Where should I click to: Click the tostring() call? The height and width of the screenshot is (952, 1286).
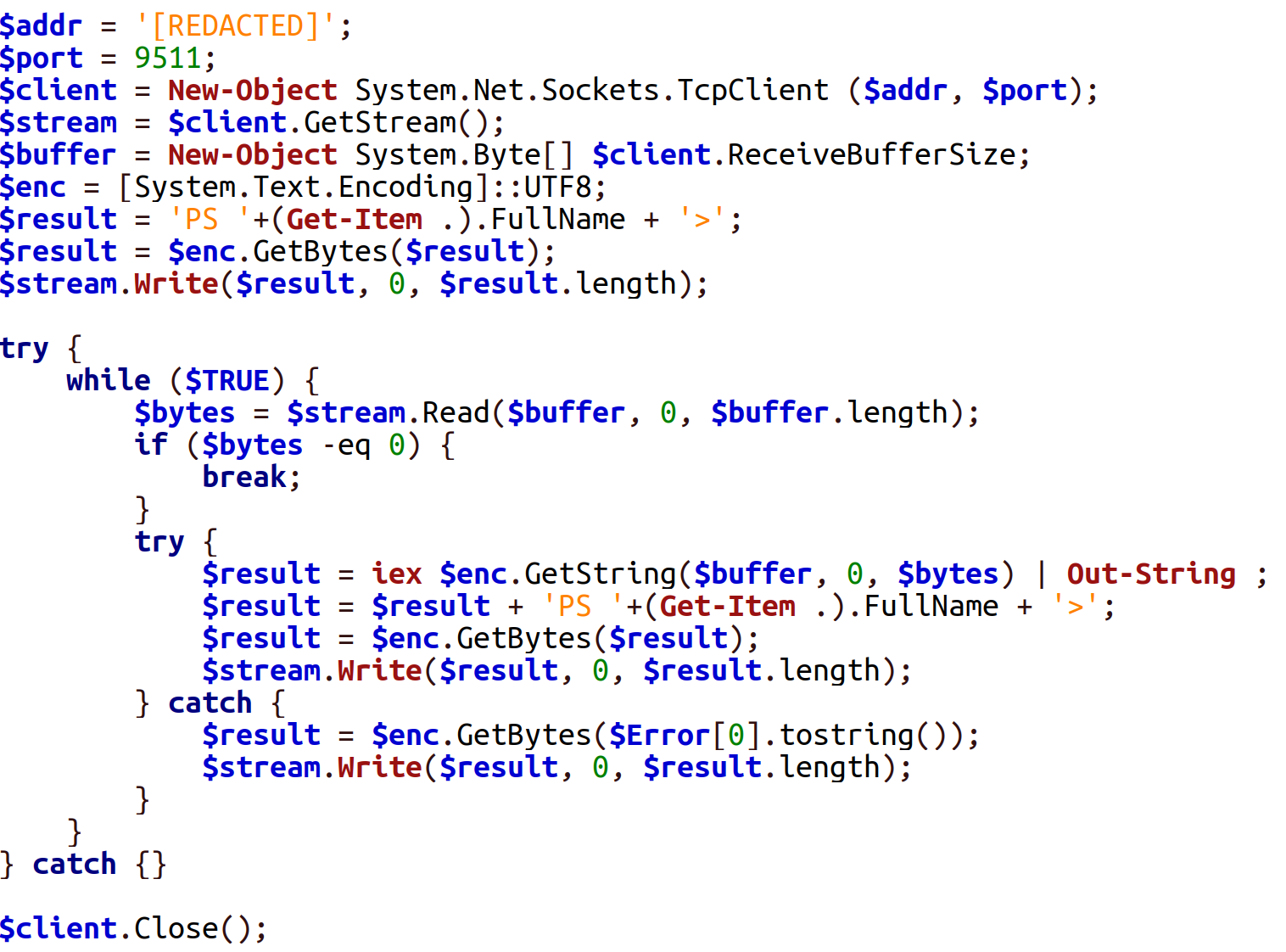(863, 735)
